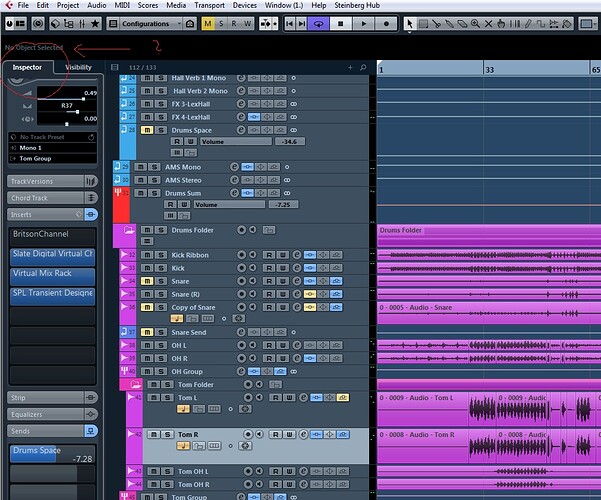Open the SPL Transient Designer insert
The image size is (601, 500).
tap(53, 296)
